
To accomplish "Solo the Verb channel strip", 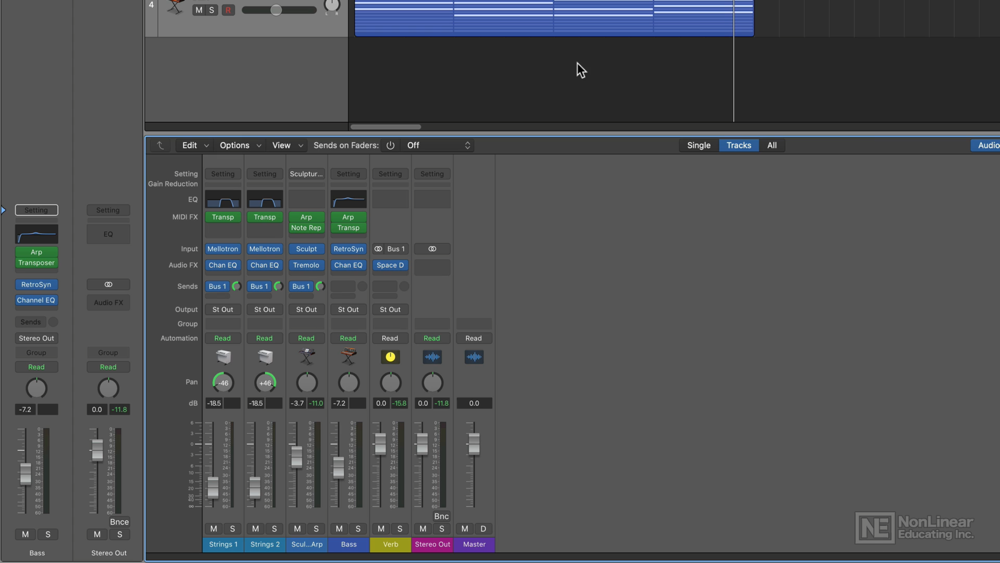I will pyautogui.click(x=400, y=529).
